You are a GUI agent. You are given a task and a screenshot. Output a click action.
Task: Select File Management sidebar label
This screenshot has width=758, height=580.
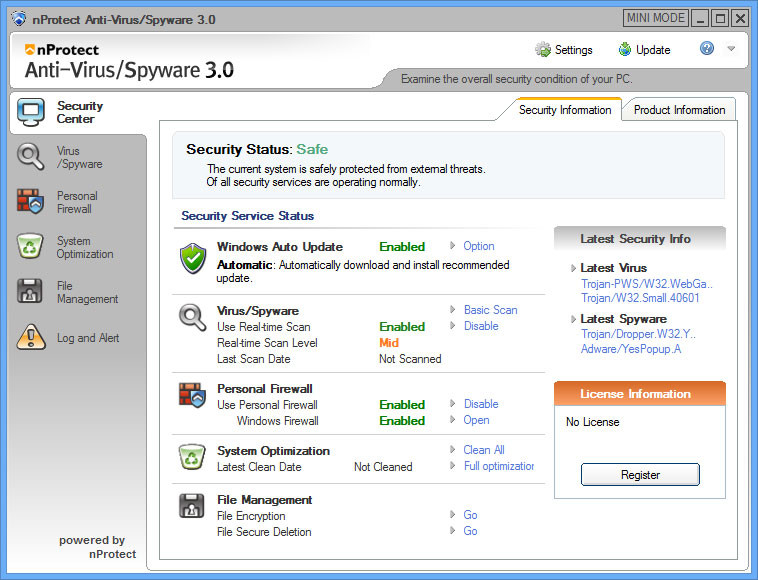point(87,292)
